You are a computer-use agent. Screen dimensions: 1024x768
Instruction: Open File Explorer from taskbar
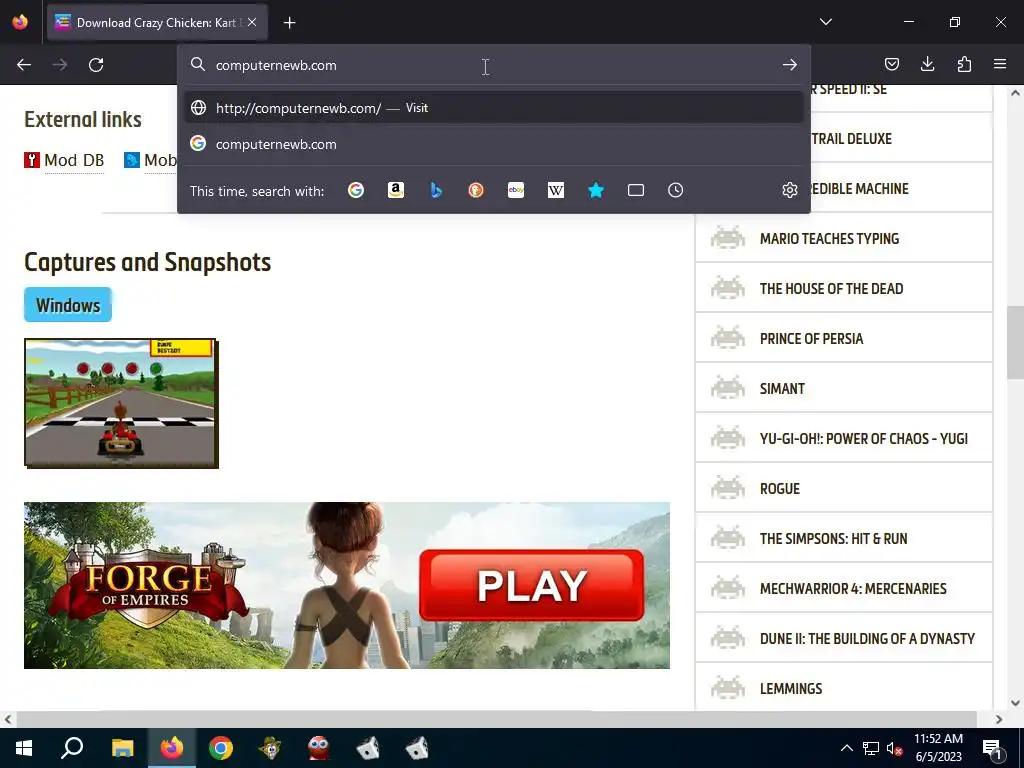[122, 748]
